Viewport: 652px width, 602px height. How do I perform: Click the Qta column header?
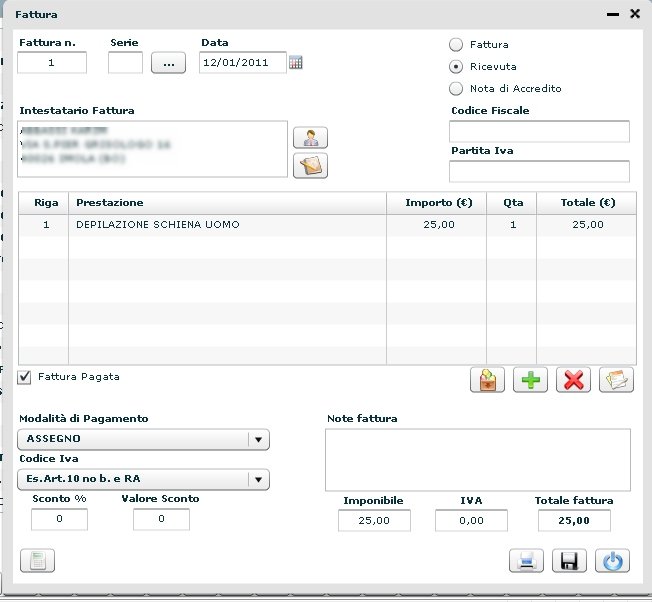click(512, 203)
